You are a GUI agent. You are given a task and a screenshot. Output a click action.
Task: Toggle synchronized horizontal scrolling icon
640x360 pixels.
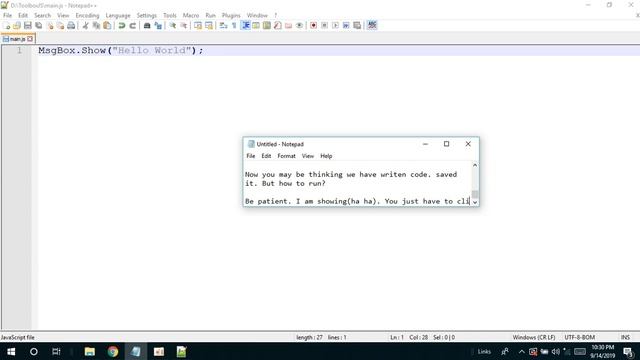pos(209,26)
